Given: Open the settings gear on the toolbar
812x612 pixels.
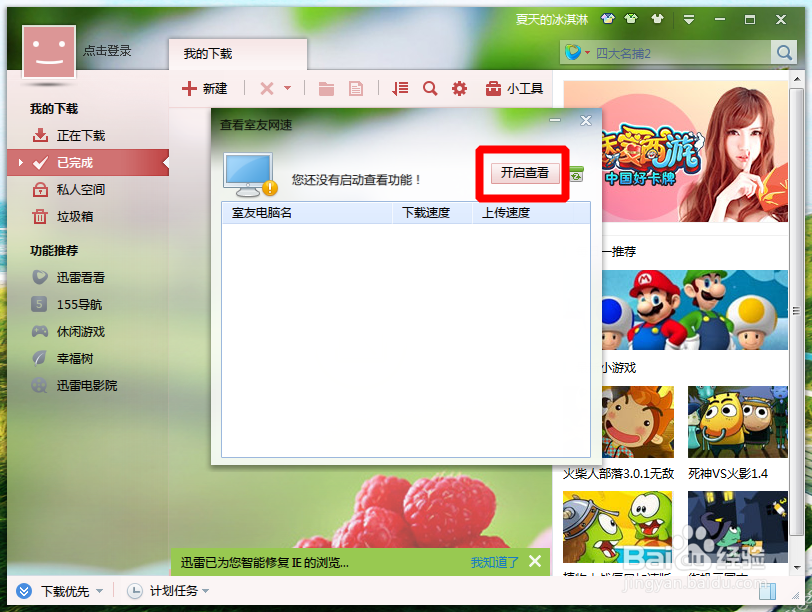Looking at the screenshot, I should [x=459, y=88].
